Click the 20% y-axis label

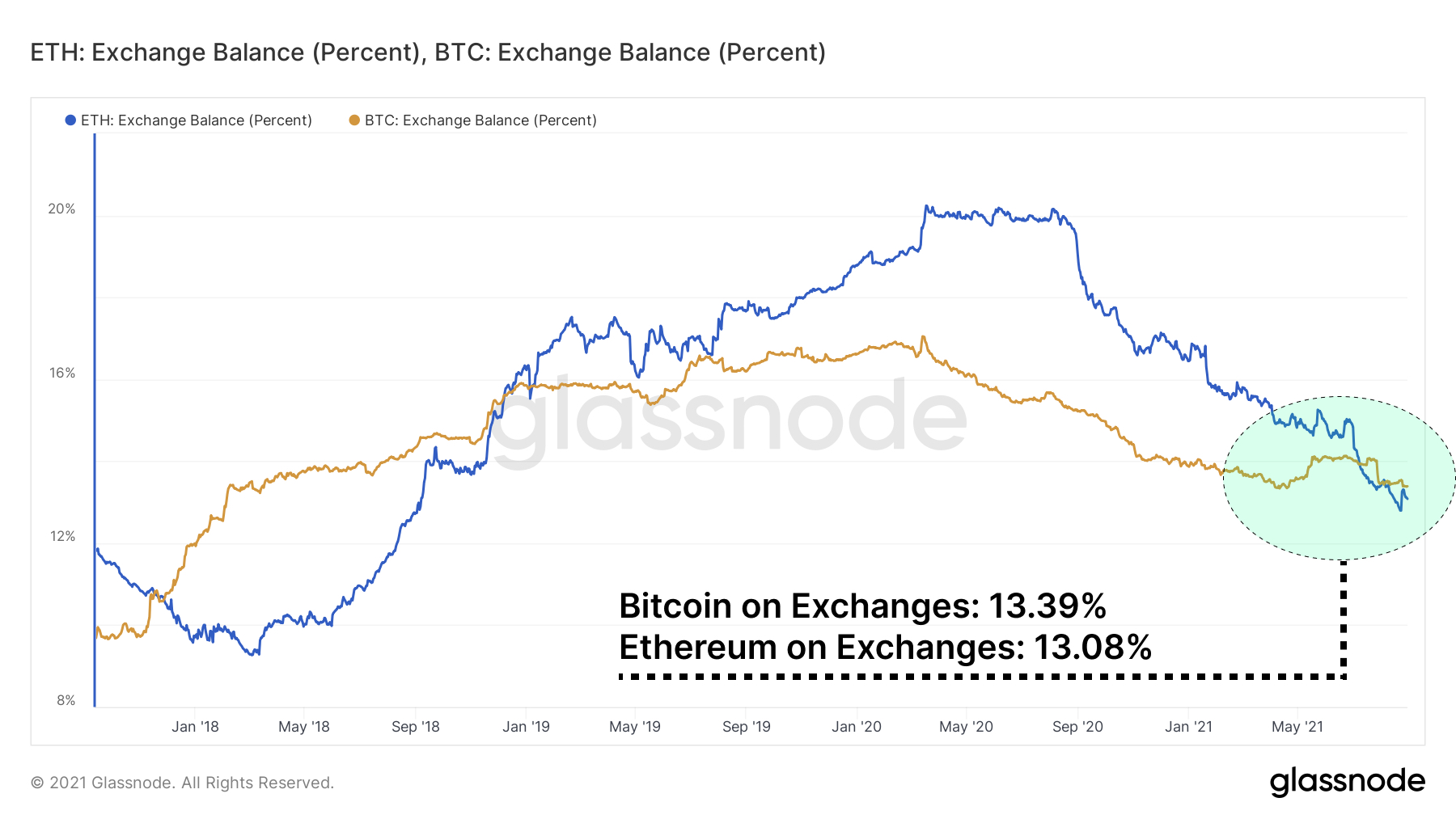pos(61,209)
